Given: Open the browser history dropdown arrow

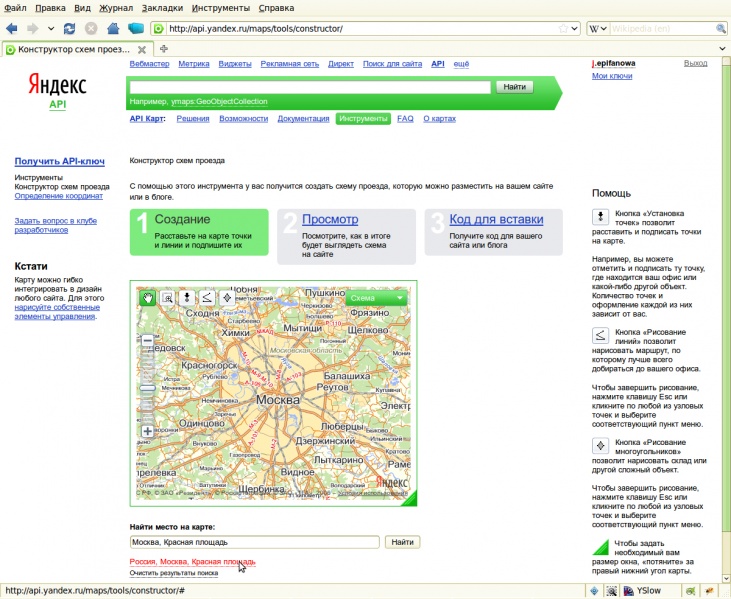Looking at the screenshot, I should click(x=51, y=29).
